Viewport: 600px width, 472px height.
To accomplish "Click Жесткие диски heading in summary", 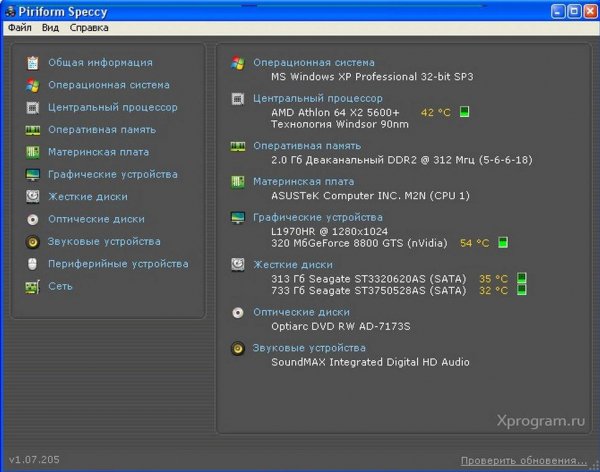I will tap(293, 265).
